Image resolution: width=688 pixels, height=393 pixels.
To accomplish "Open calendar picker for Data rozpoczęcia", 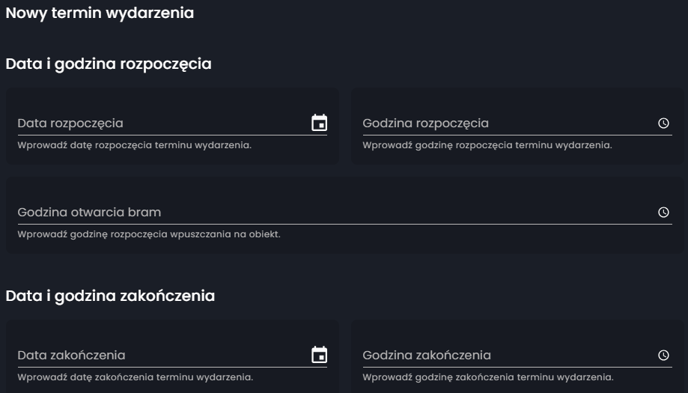I will pos(319,123).
